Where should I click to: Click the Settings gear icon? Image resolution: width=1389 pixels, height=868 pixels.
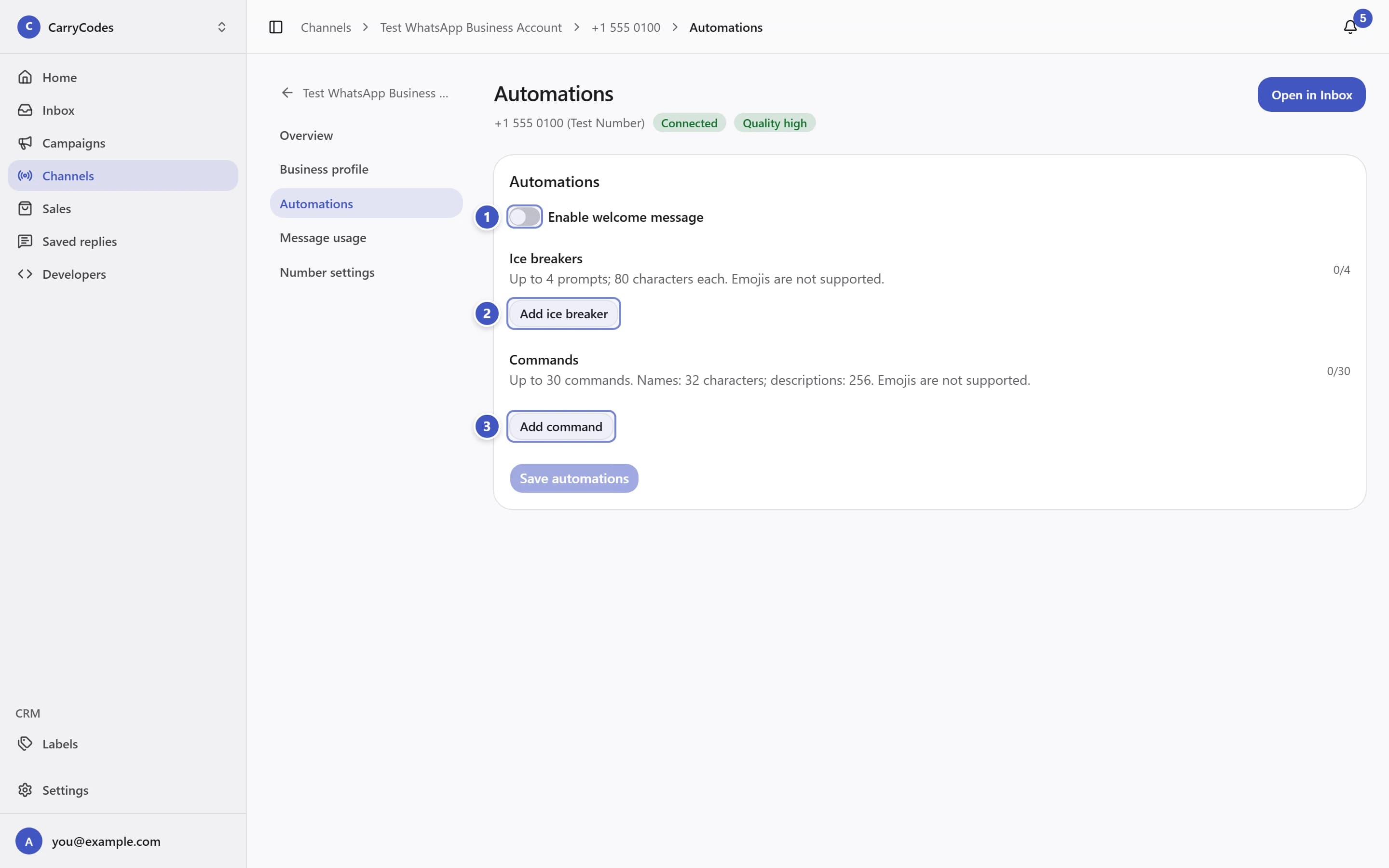tap(25, 790)
